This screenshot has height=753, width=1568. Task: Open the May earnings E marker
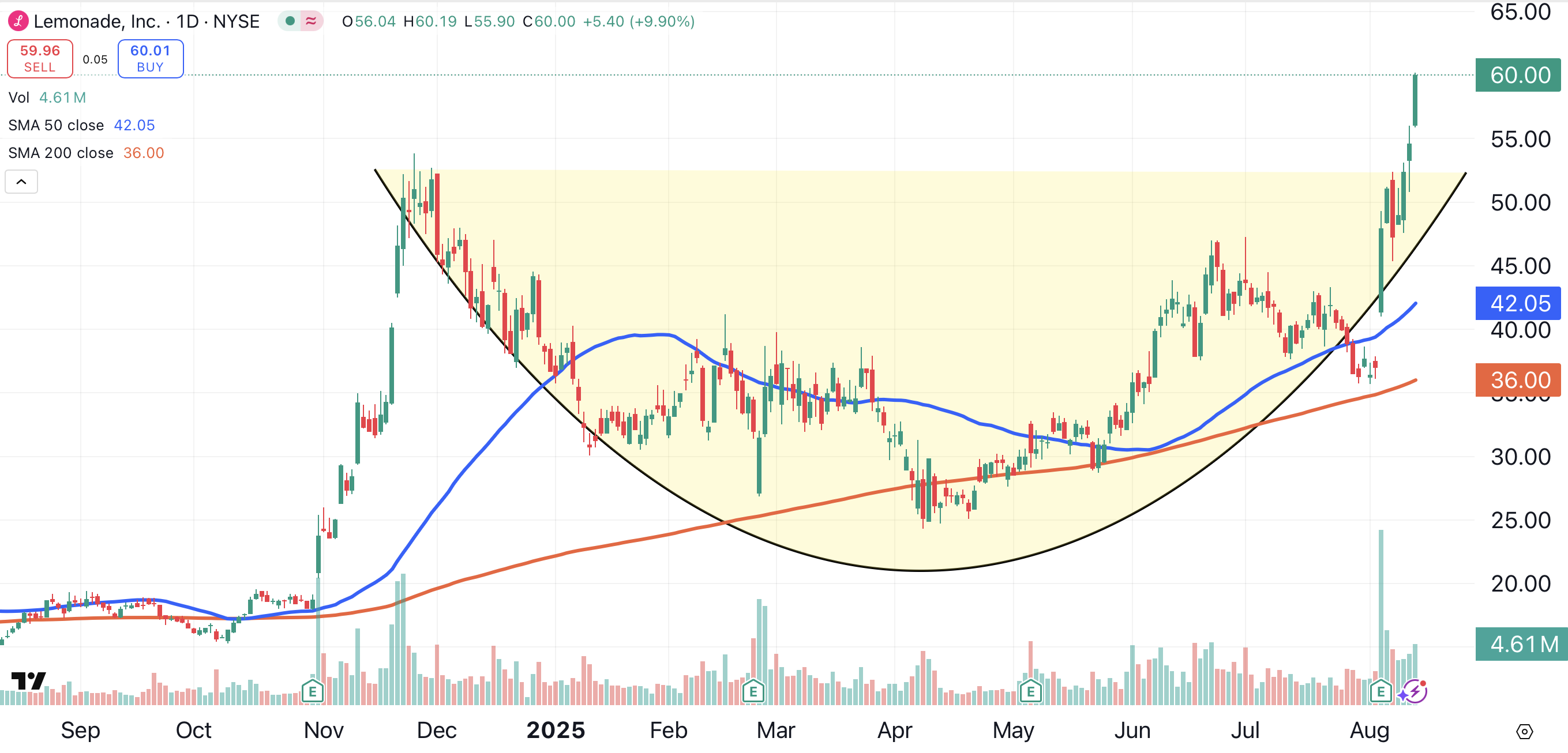point(1030,691)
